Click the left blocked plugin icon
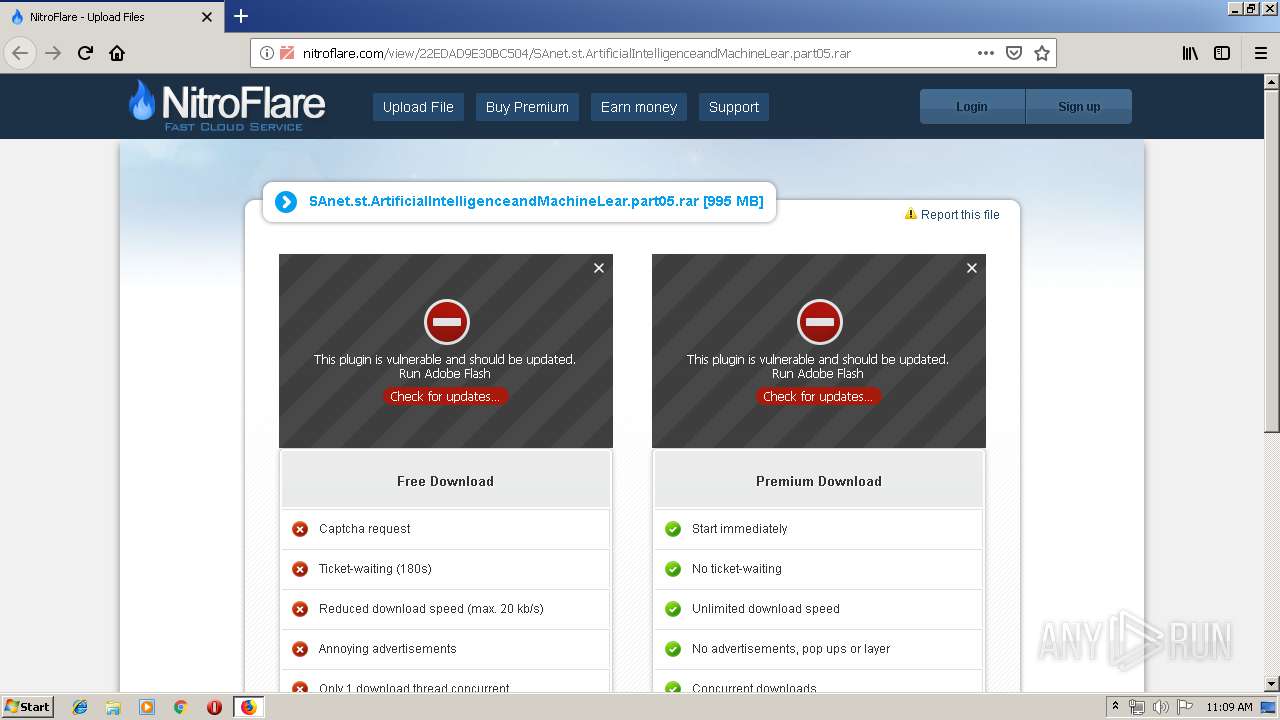This screenshot has width=1280, height=720. (x=446, y=322)
